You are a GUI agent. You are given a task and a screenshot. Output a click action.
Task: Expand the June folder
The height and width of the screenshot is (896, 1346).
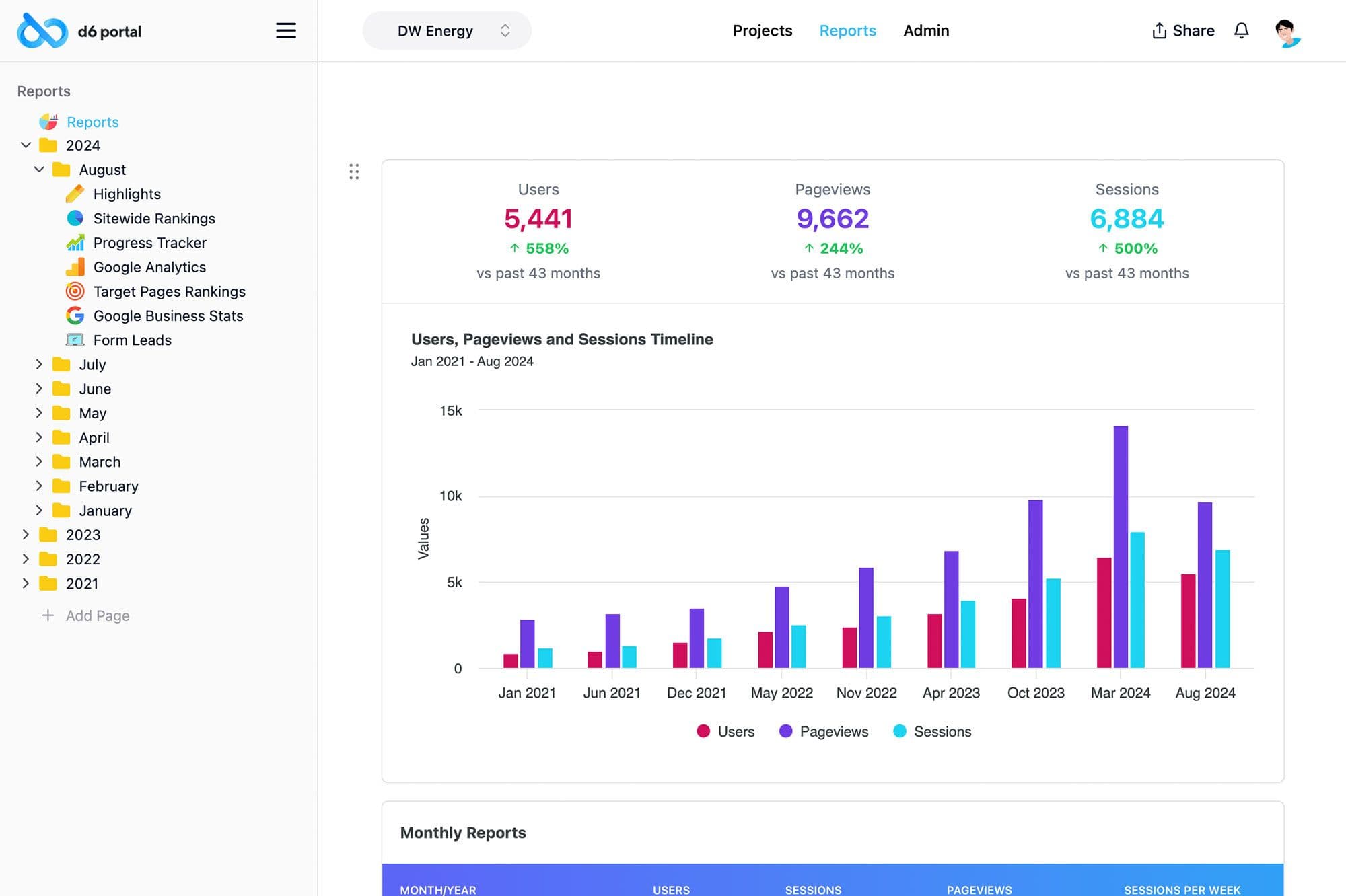[39, 388]
